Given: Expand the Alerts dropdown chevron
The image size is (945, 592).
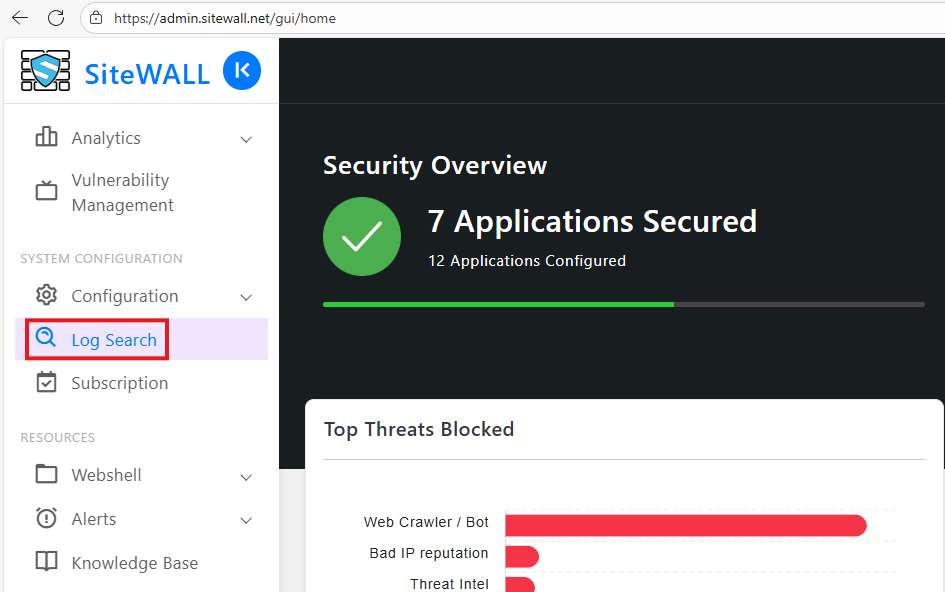Looking at the screenshot, I should [x=246, y=520].
